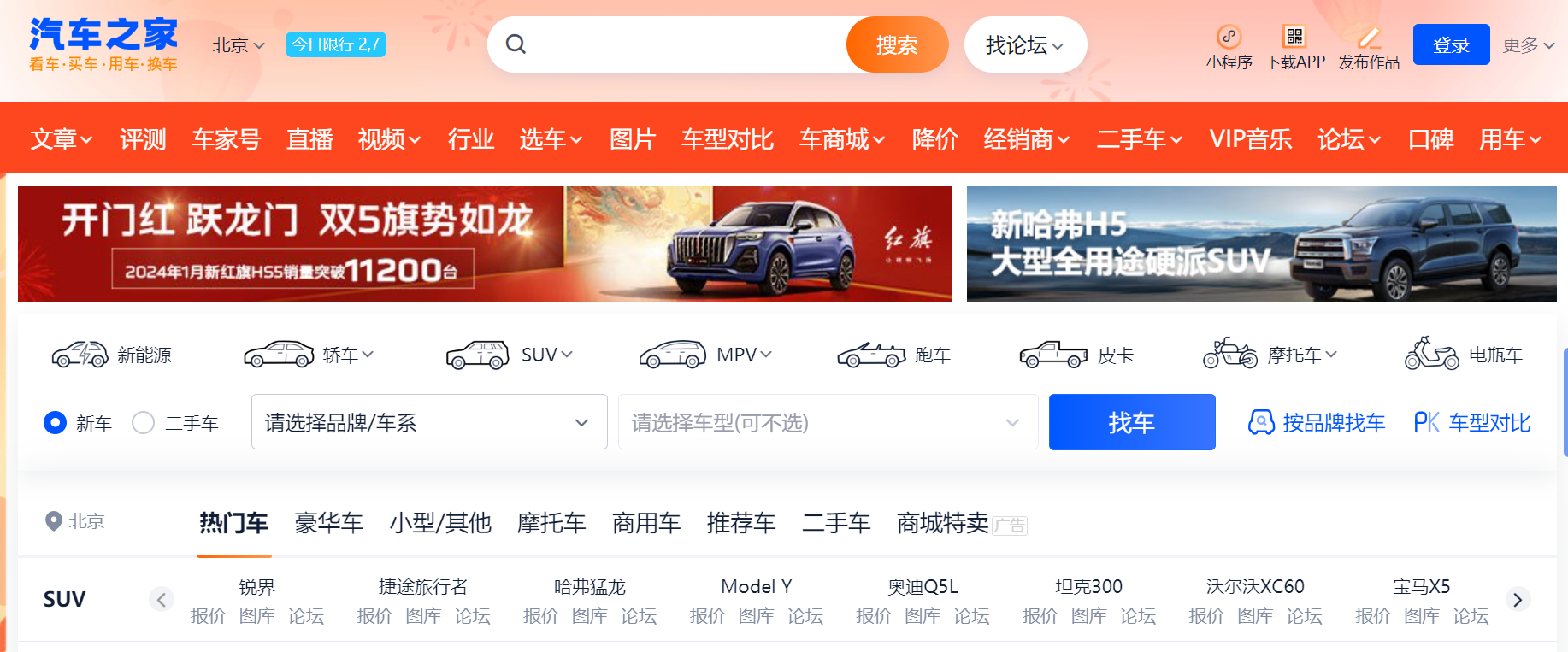The width and height of the screenshot is (1568, 652).
Task: Switch to the 豪华车 tab
Action: [329, 522]
